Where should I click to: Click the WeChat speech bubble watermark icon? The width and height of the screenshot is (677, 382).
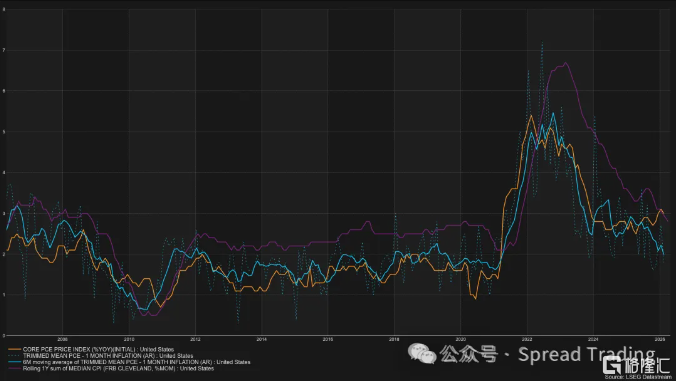click(422, 354)
